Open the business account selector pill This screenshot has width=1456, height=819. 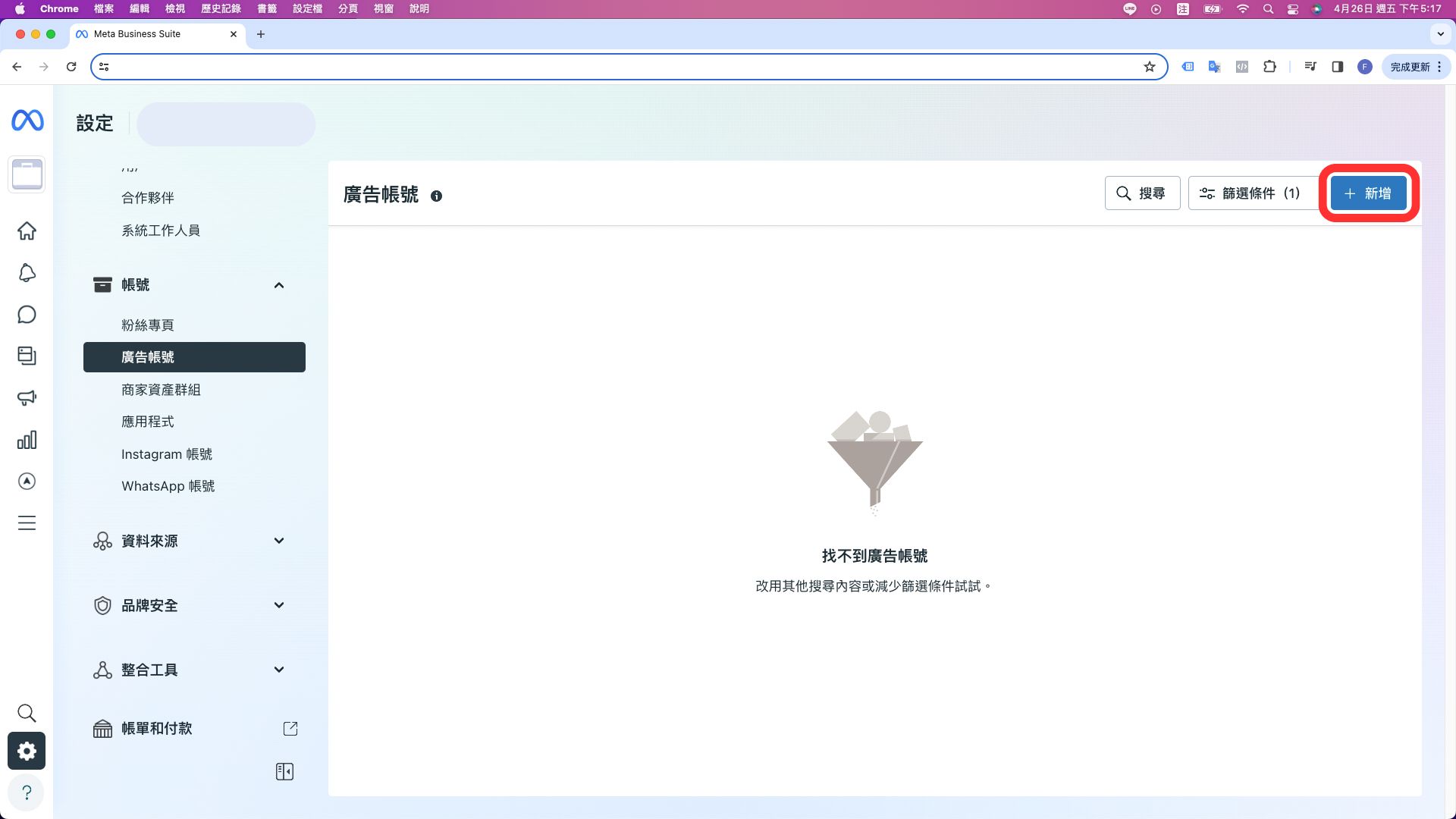pos(226,124)
